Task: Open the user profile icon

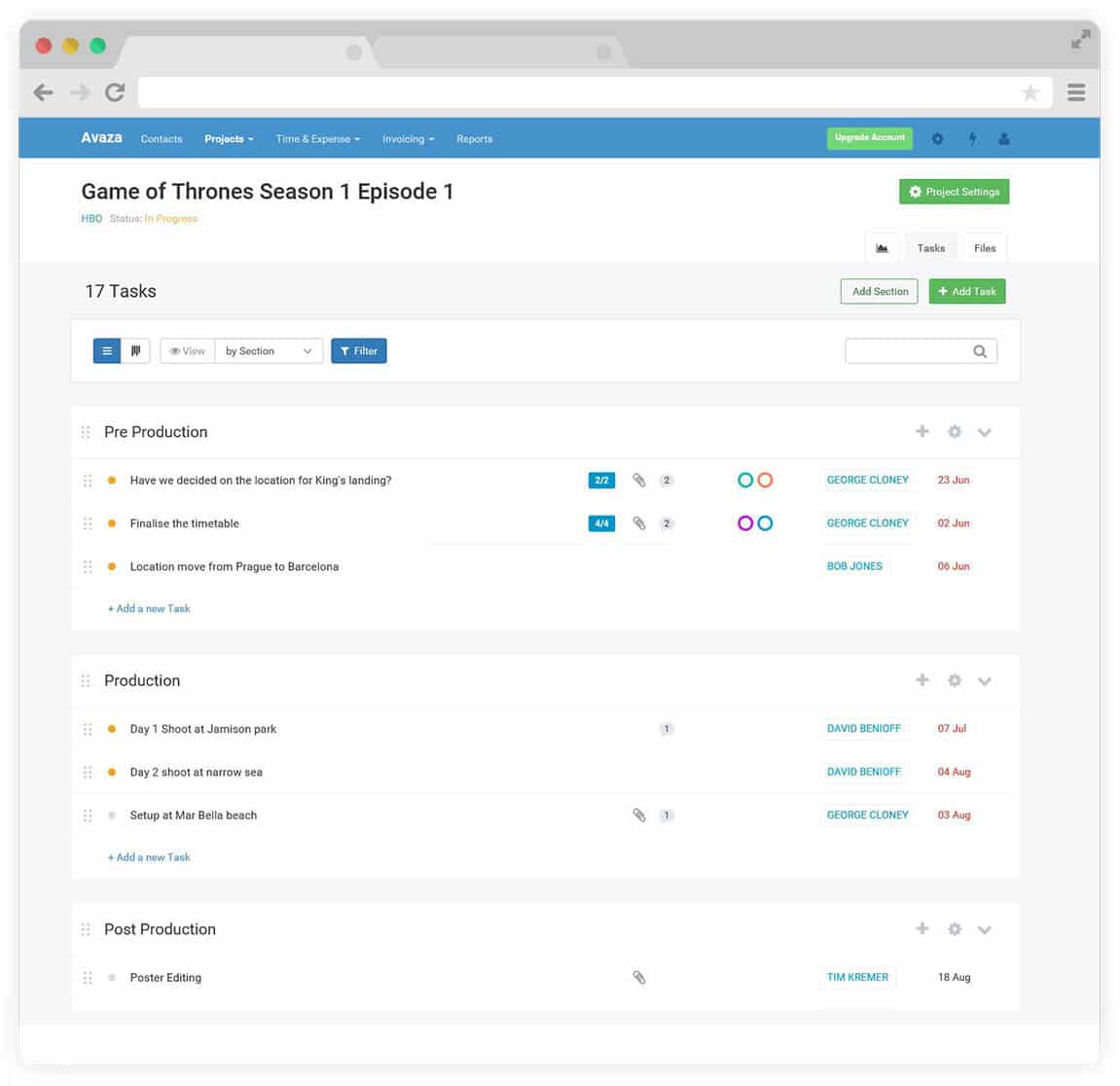Action: click(x=1003, y=138)
